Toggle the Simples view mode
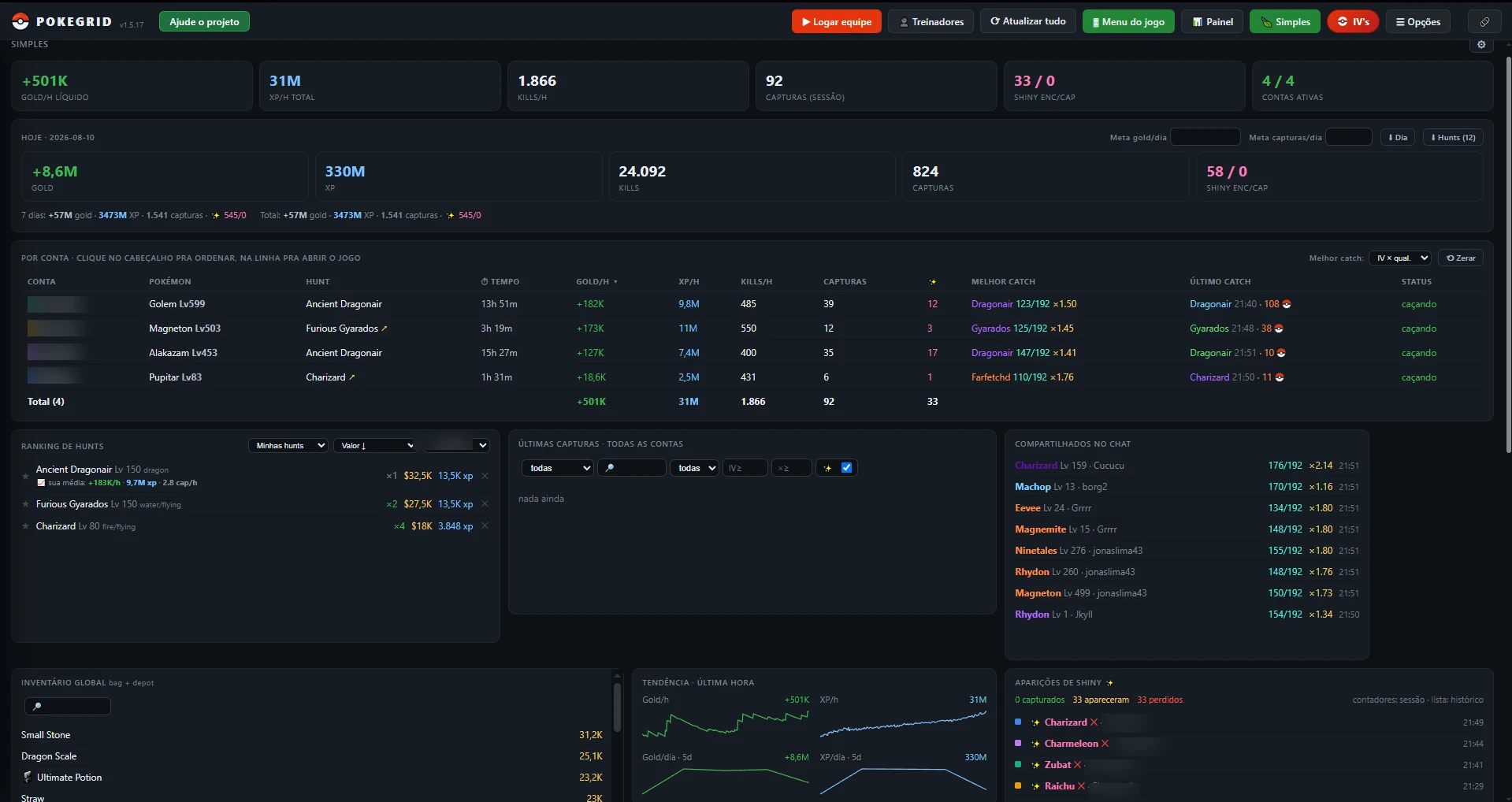1512x802 pixels. click(x=1285, y=22)
